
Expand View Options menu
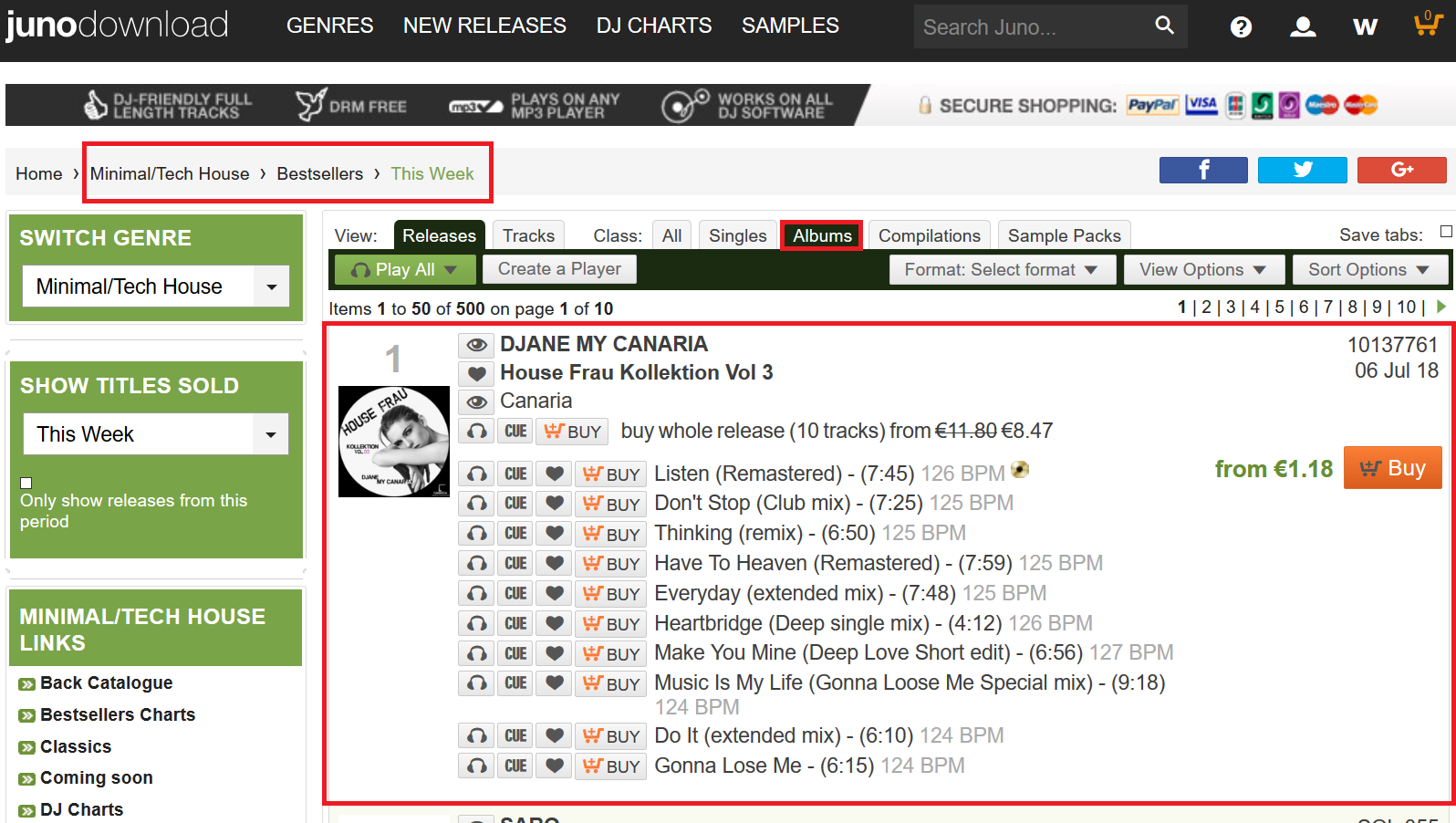[1202, 270]
